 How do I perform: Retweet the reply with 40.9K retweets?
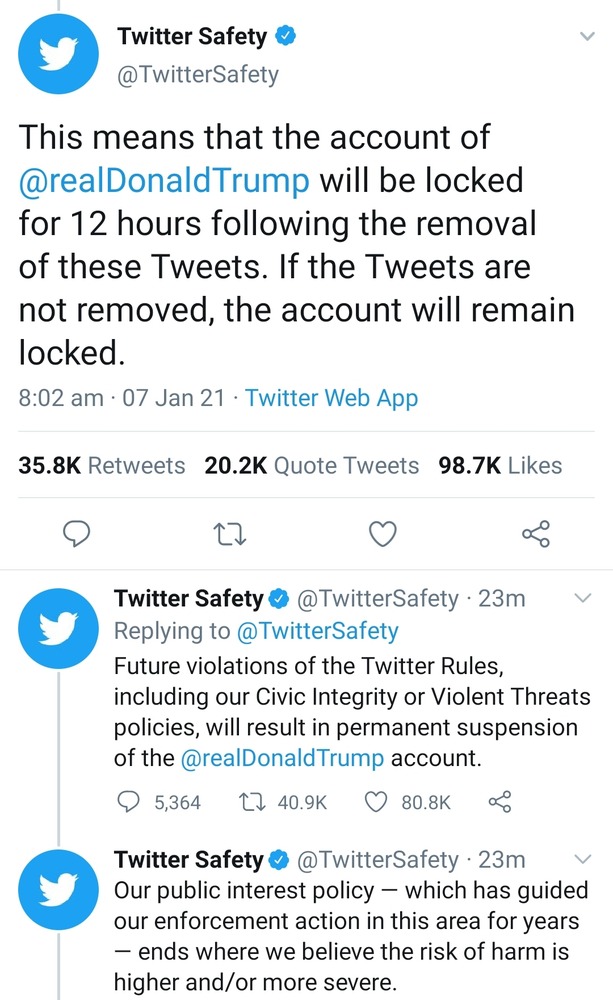[247, 802]
